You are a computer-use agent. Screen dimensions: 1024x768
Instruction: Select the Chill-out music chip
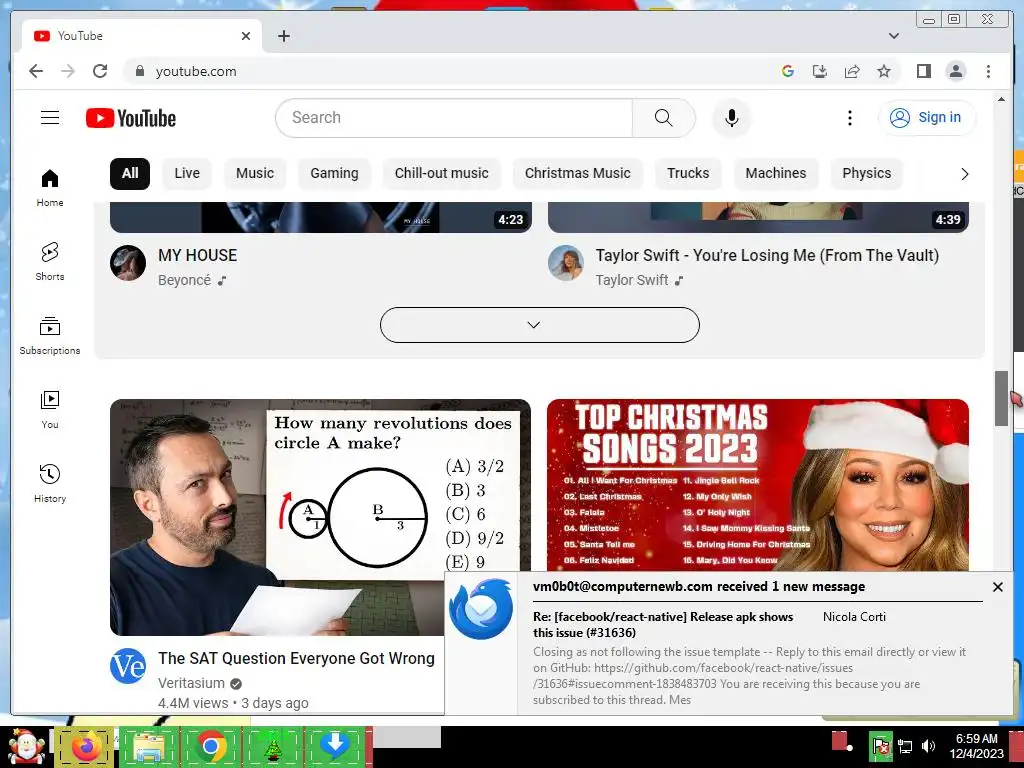(x=441, y=174)
